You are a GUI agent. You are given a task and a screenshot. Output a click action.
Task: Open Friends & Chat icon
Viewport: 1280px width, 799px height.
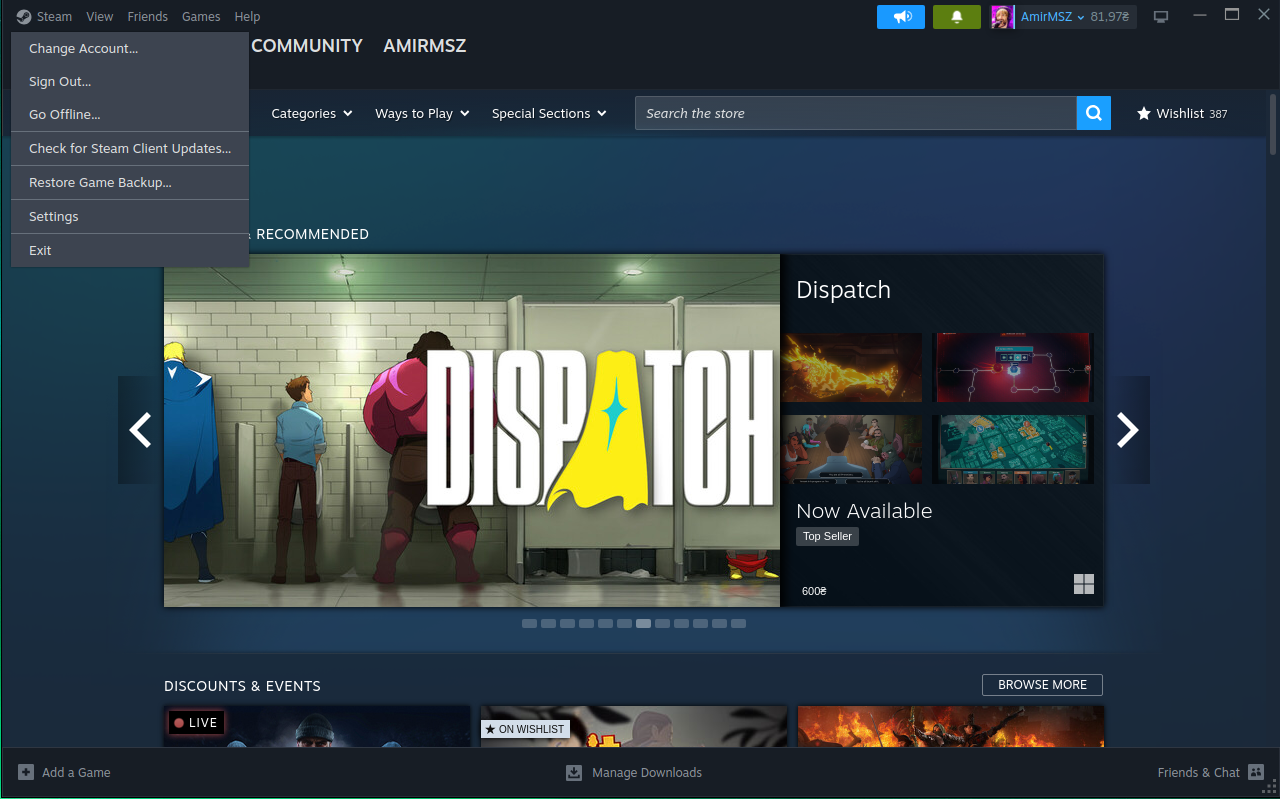click(x=1256, y=772)
